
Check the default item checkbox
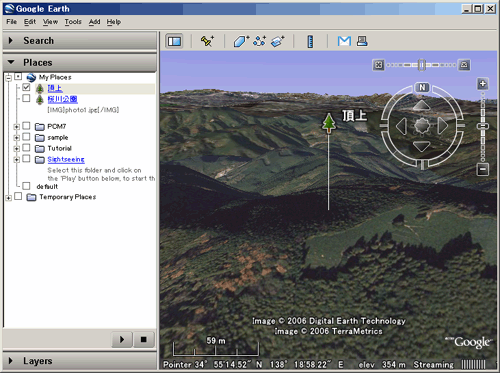click(26, 186)
